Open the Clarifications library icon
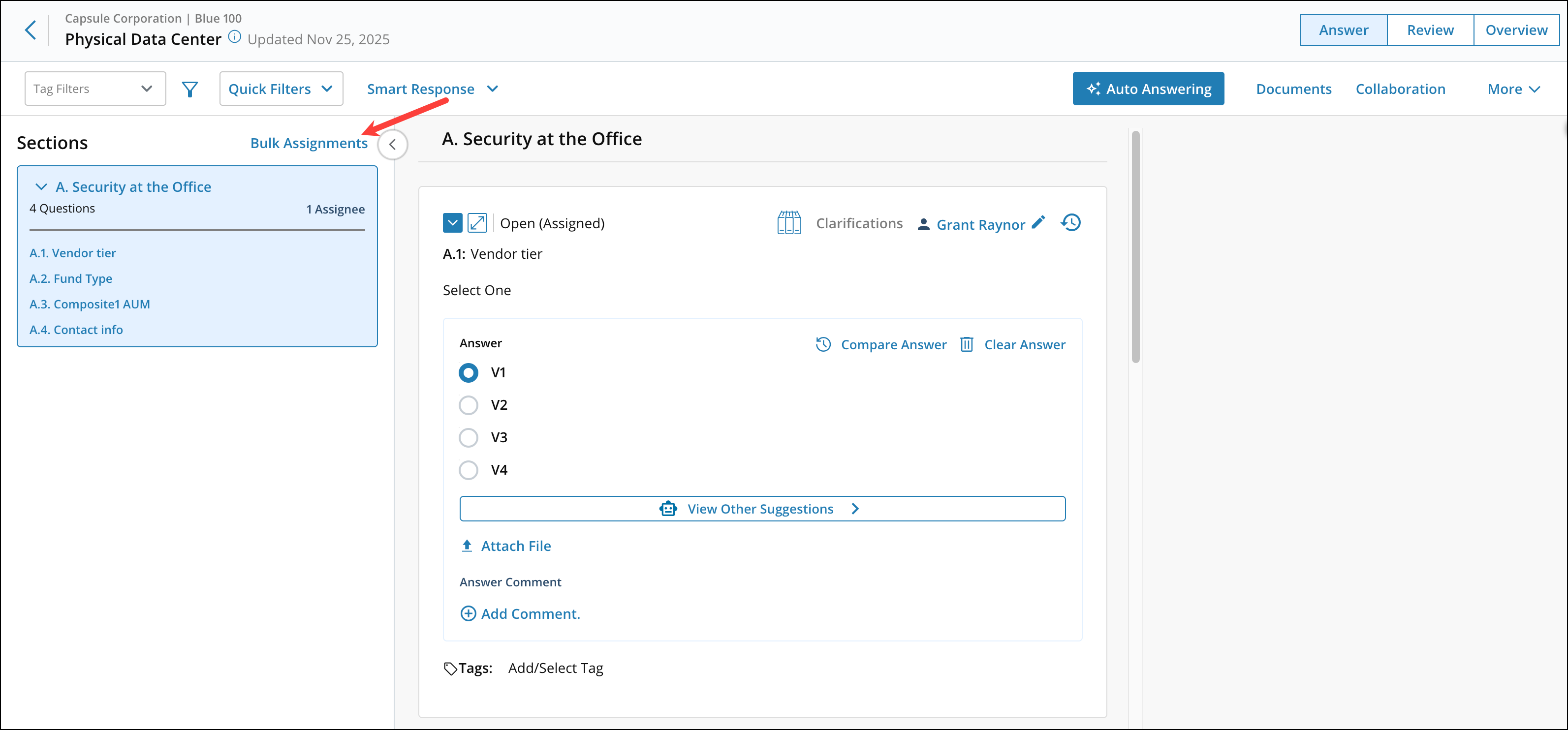1568x730 pixels. click(789, 223)
